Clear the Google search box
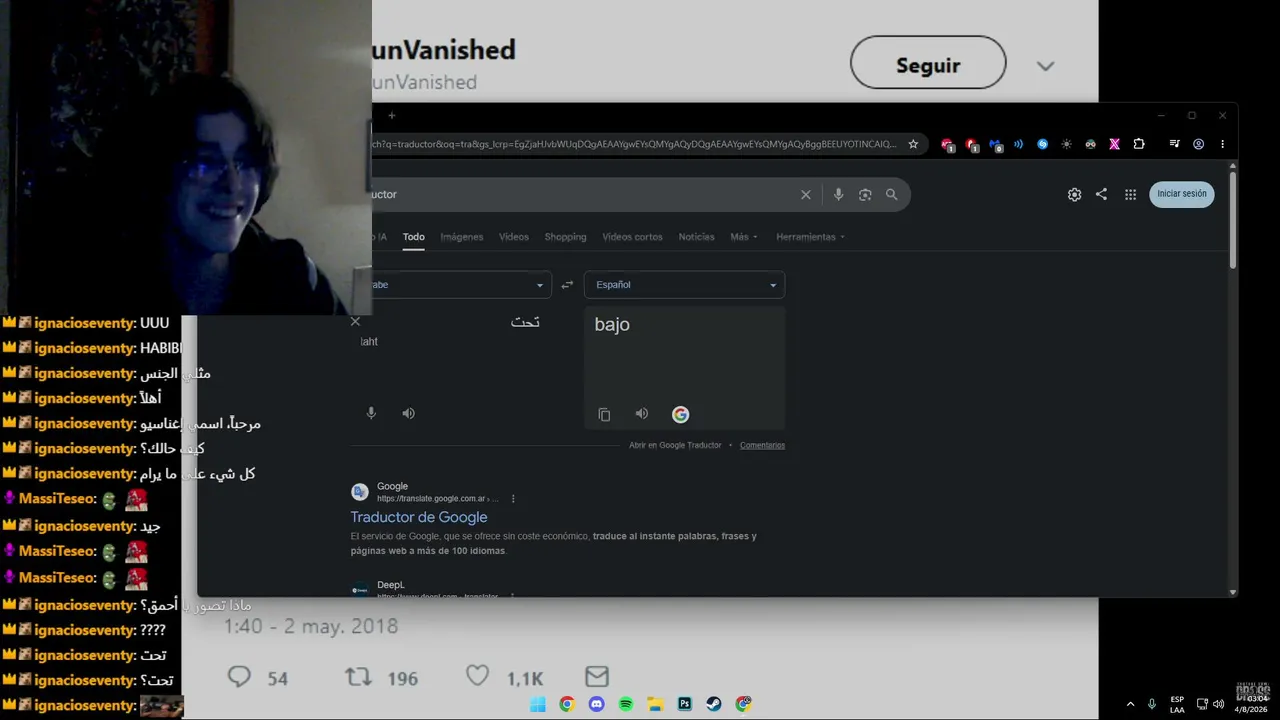The width and height of the screenshot is (1280, 720). 805,195
